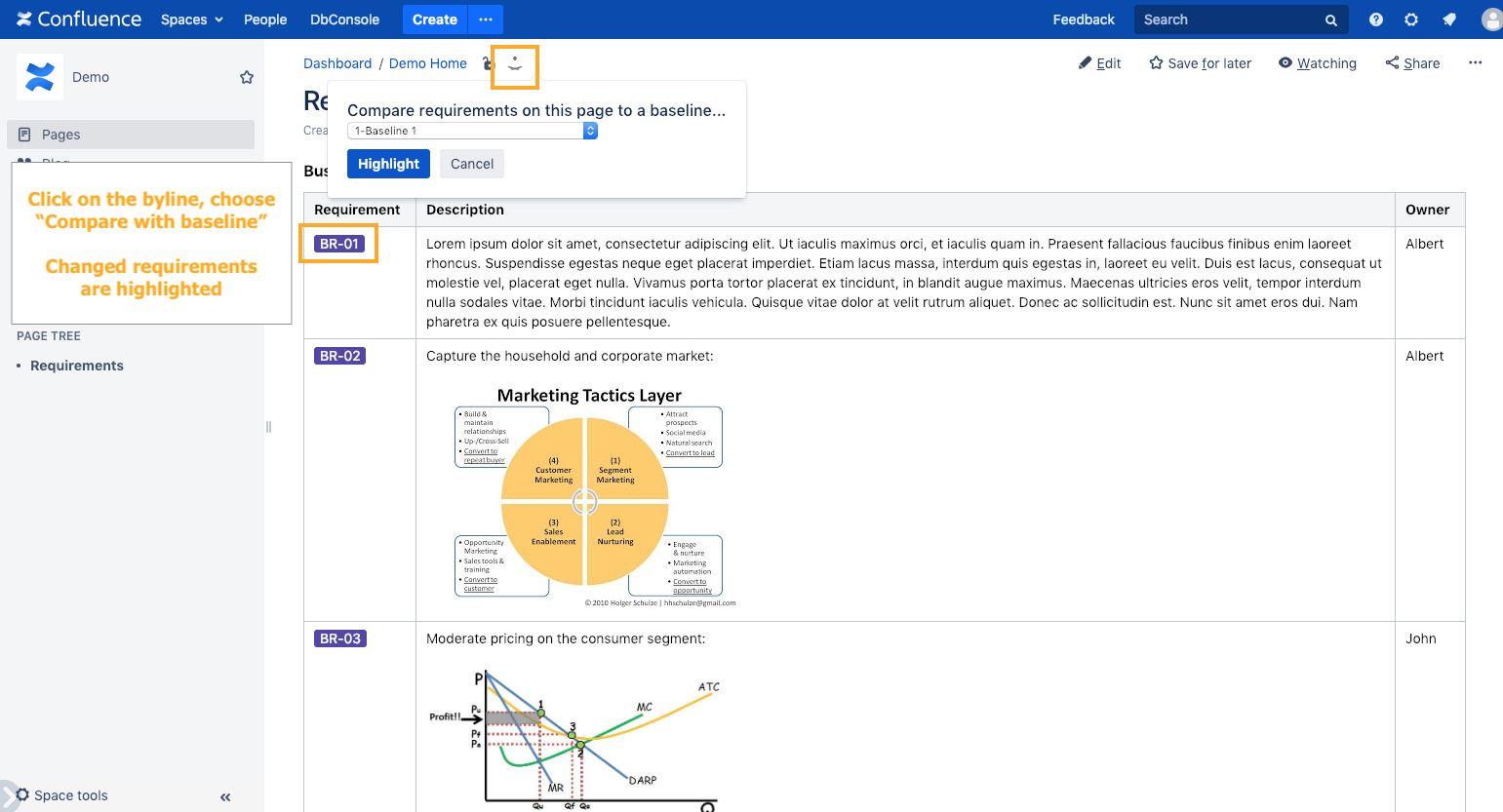
Task: Click in the Search field
Action: 1229,19
